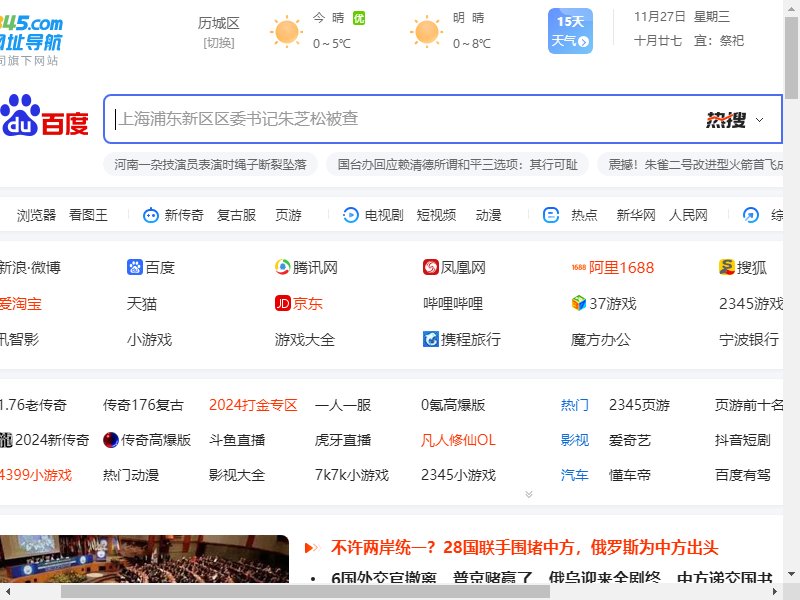Open the 爱奇艺 link
800x600 pixels.
click(630, 440)
